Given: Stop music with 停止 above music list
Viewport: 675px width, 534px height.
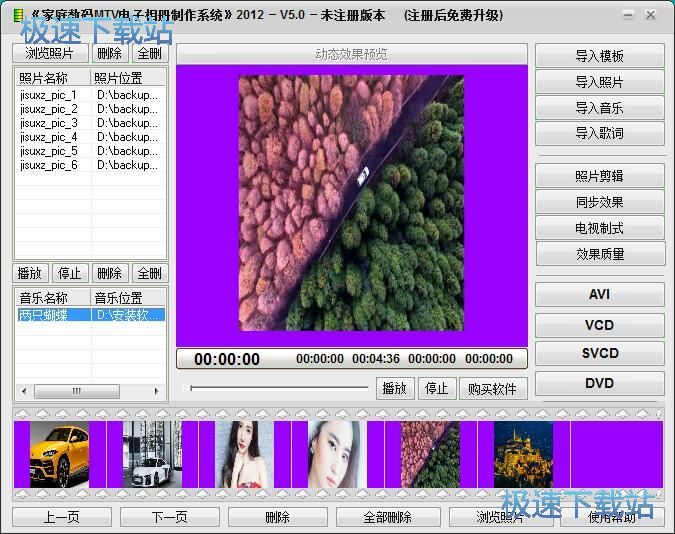Looking at the screenshot, I should [70, 273].
